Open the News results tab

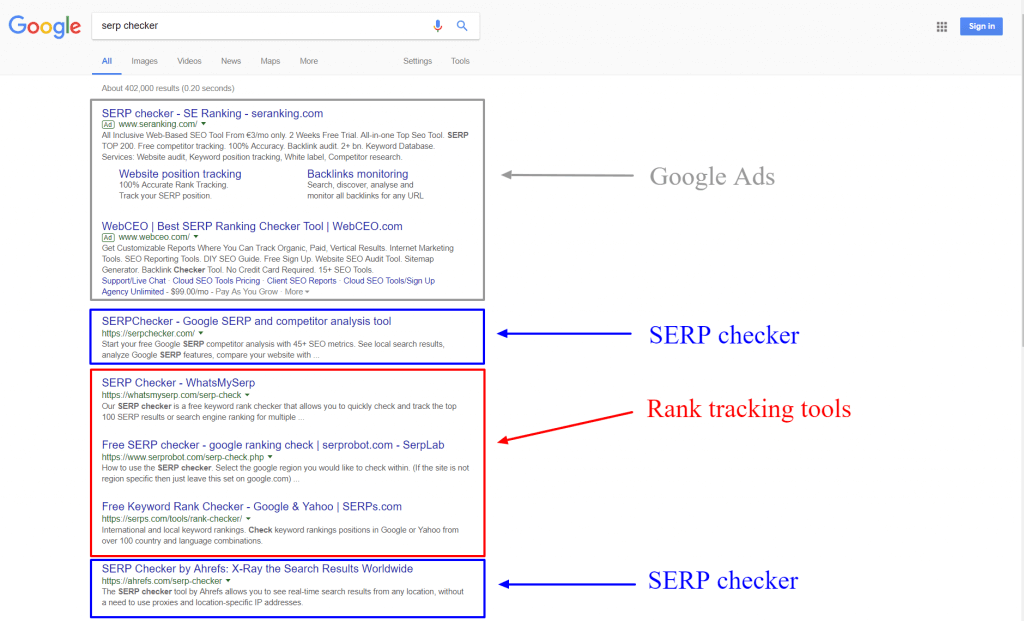231,61
